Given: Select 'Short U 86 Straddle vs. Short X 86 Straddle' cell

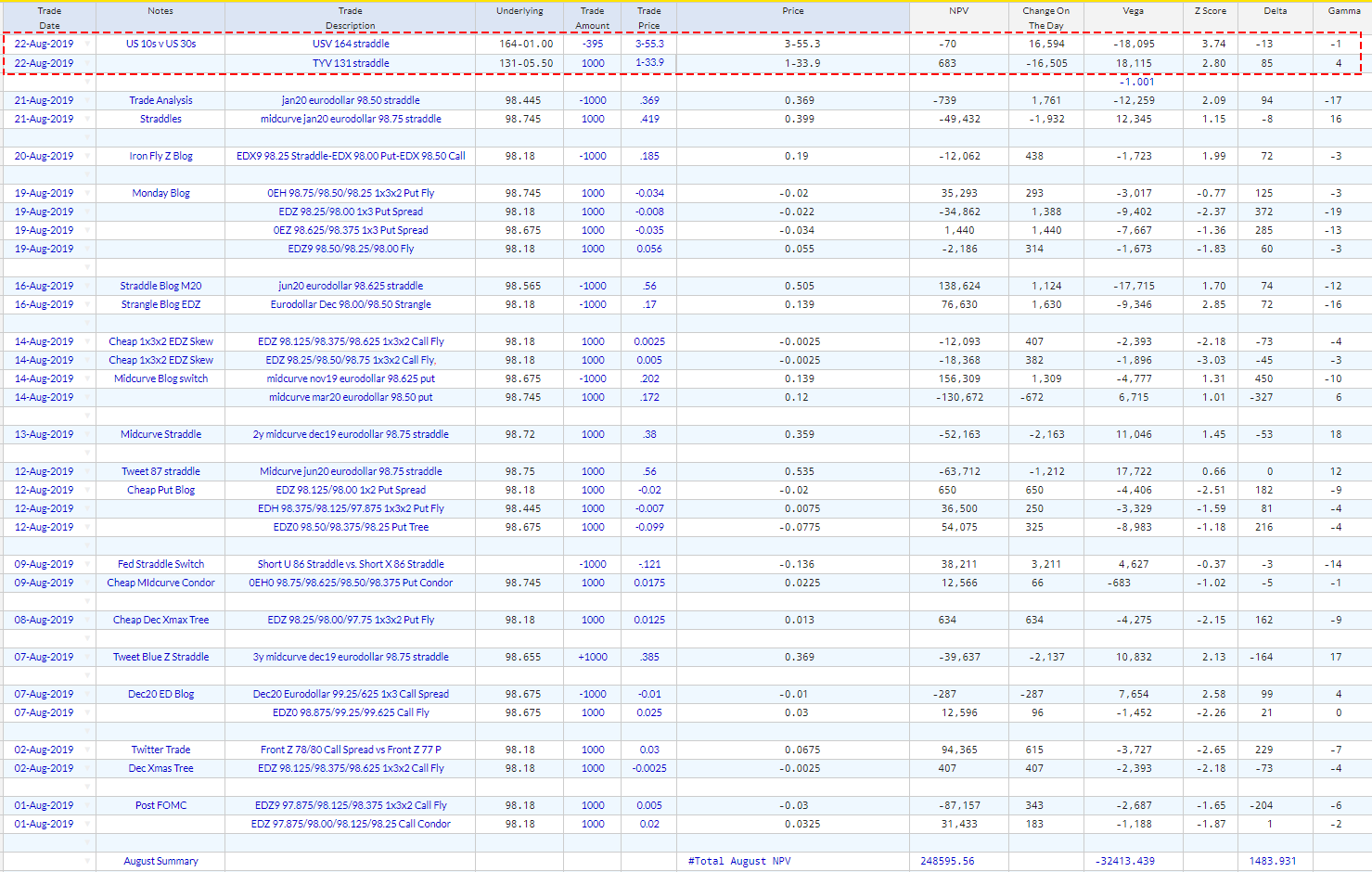Looking at the screenshot, I should 351,564.
